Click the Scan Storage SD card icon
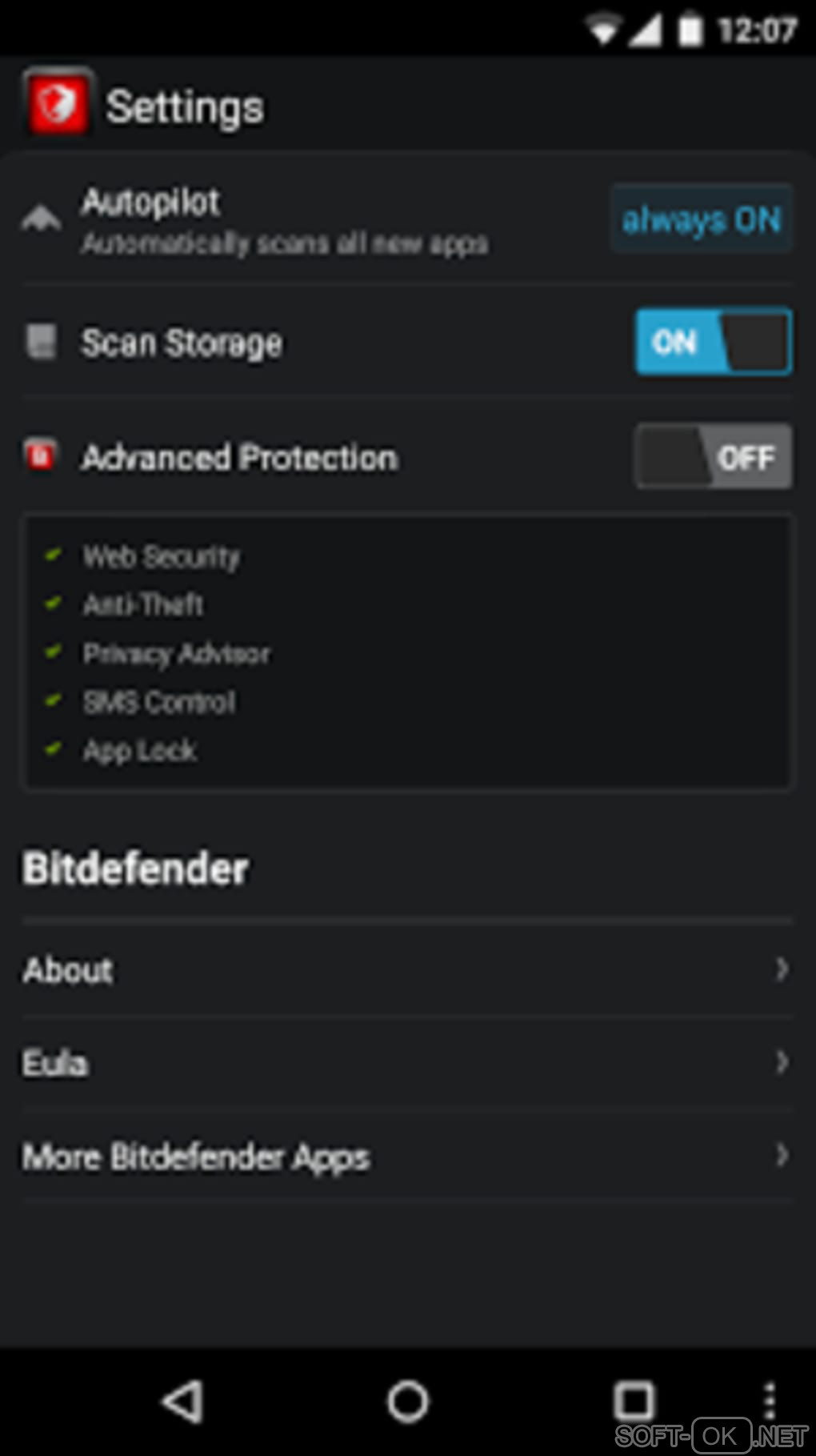This screenshot has height=1456, width=816. pyautogui.click(x=42, y=342)
